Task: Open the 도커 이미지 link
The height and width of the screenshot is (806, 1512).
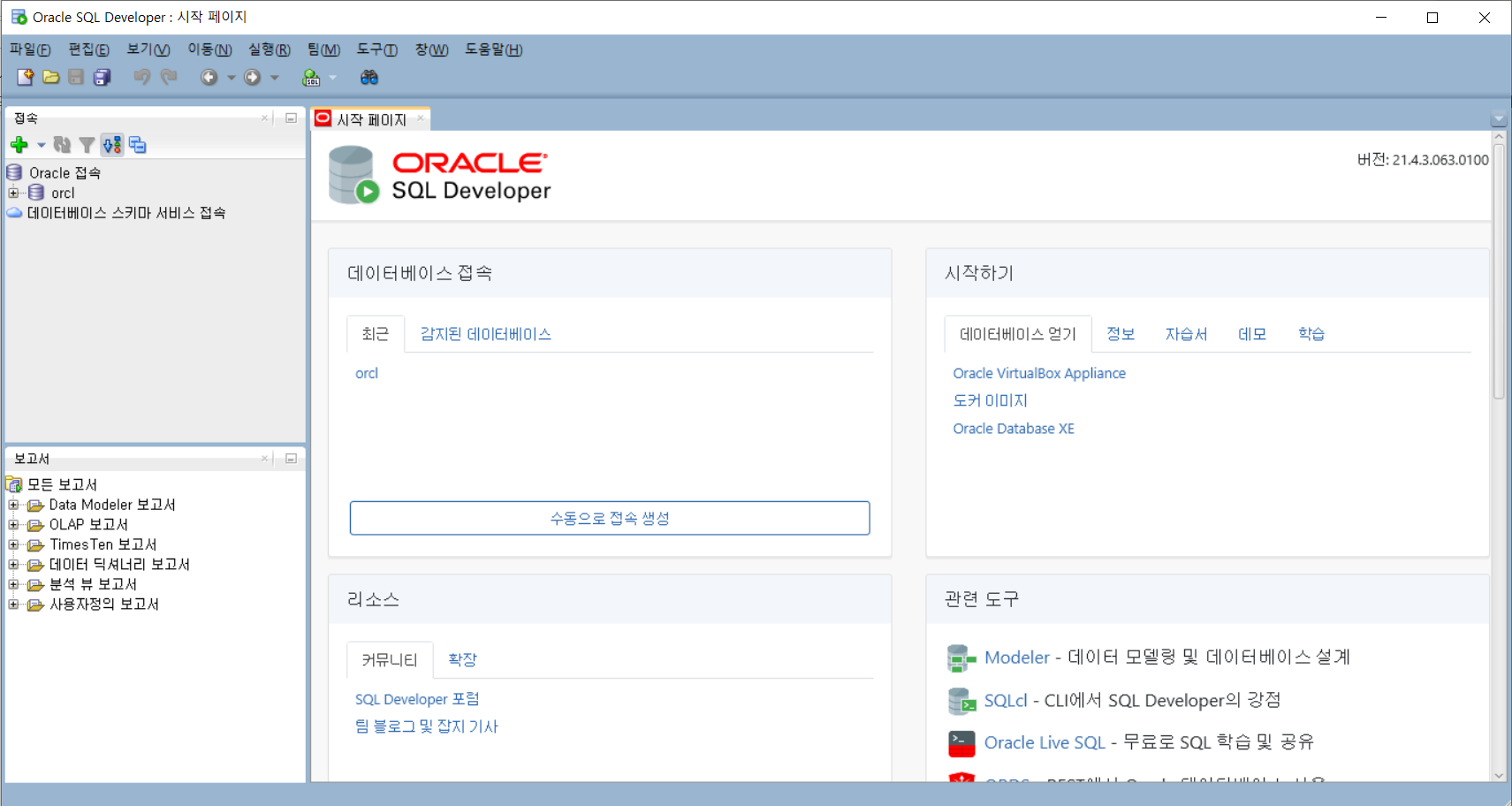Action: [990, 400]
